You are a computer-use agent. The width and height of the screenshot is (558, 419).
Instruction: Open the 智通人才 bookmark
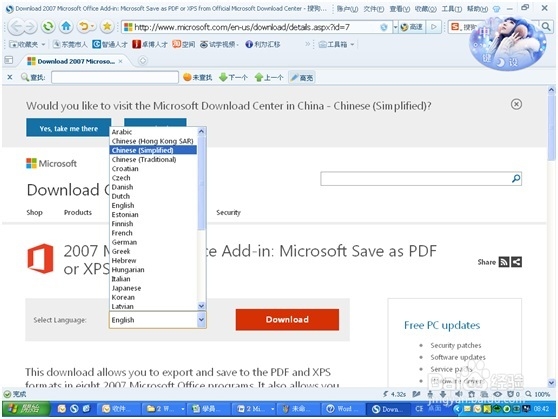[110, 44]
